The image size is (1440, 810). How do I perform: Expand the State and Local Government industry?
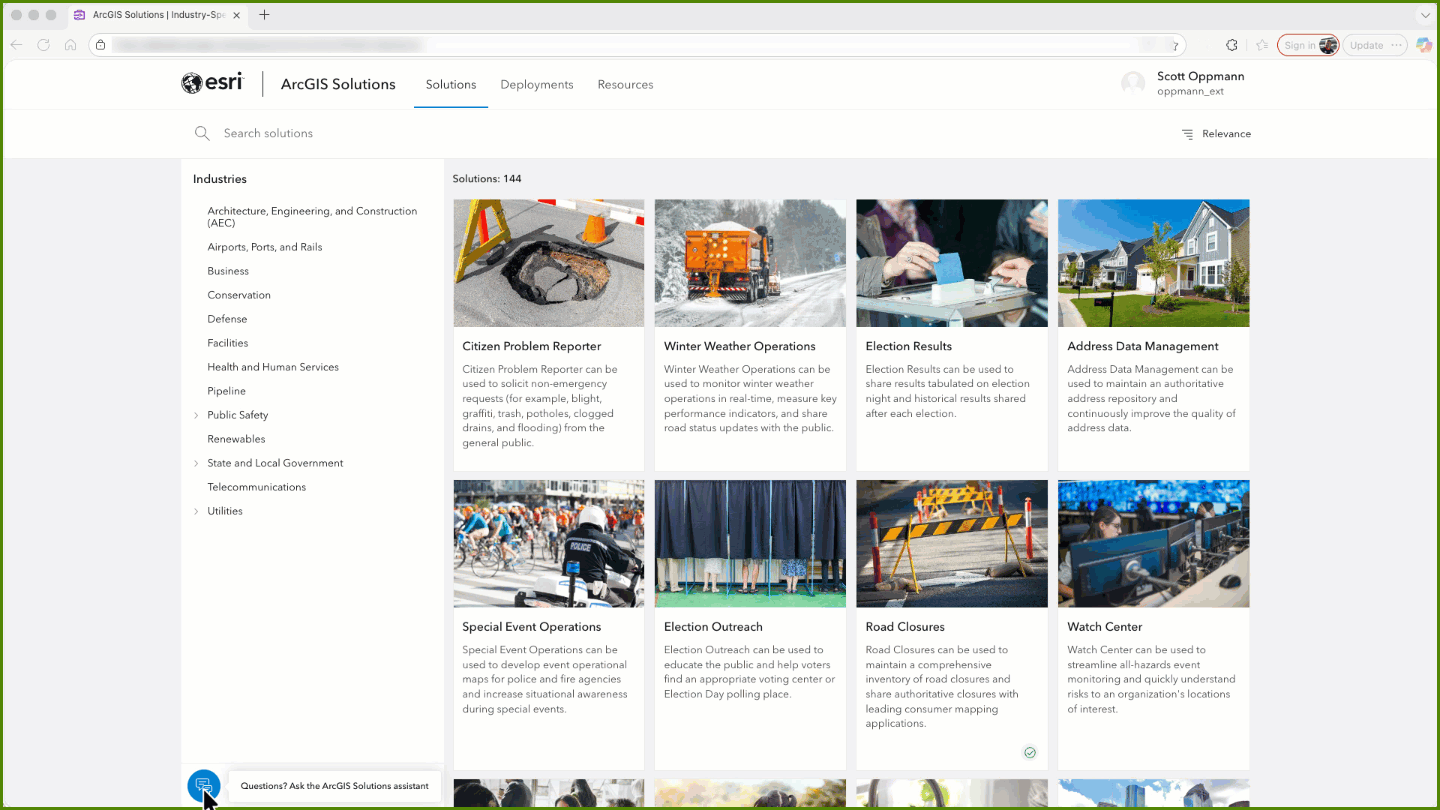click(196, 463)
